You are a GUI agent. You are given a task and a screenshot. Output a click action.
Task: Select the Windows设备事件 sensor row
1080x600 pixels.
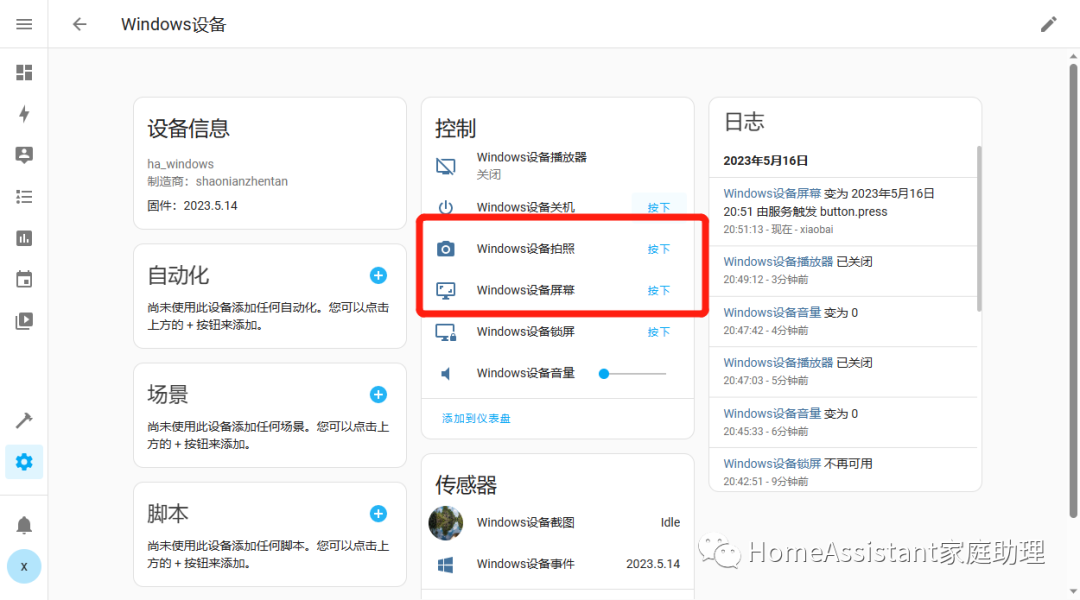558,564
